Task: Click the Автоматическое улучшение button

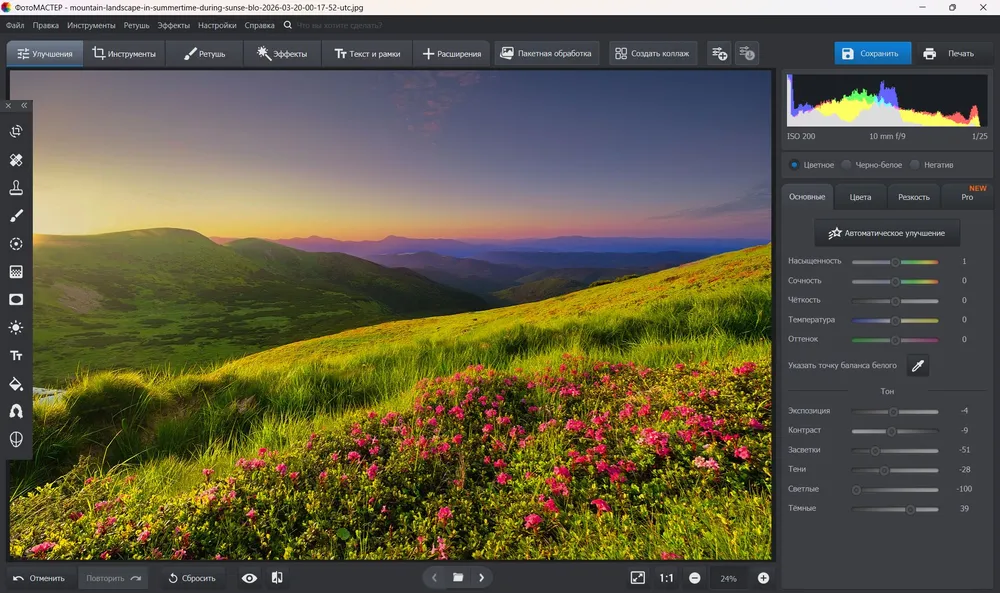Action: point(887,233)
